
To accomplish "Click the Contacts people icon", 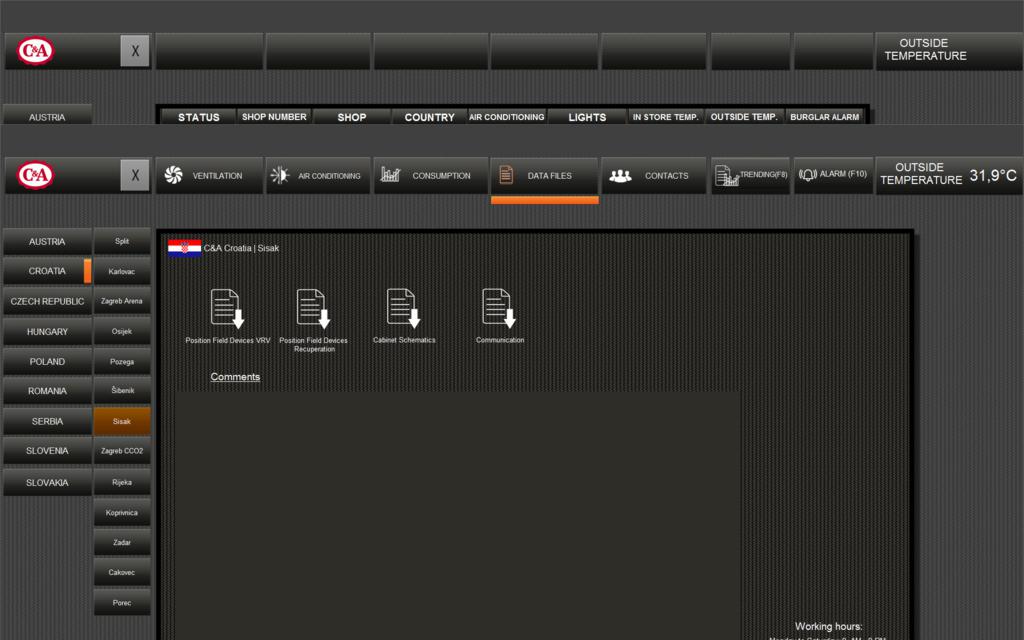I will click(x=620, y=175).
